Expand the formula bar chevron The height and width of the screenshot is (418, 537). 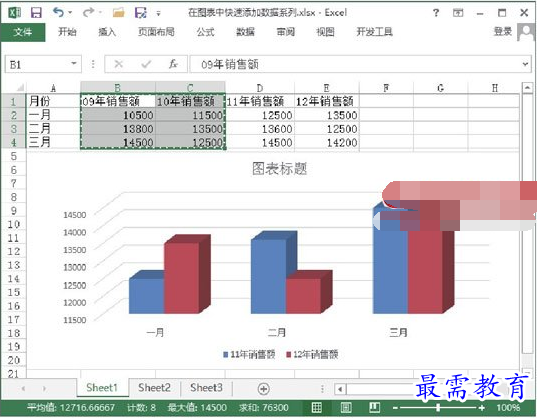point(525,64)
